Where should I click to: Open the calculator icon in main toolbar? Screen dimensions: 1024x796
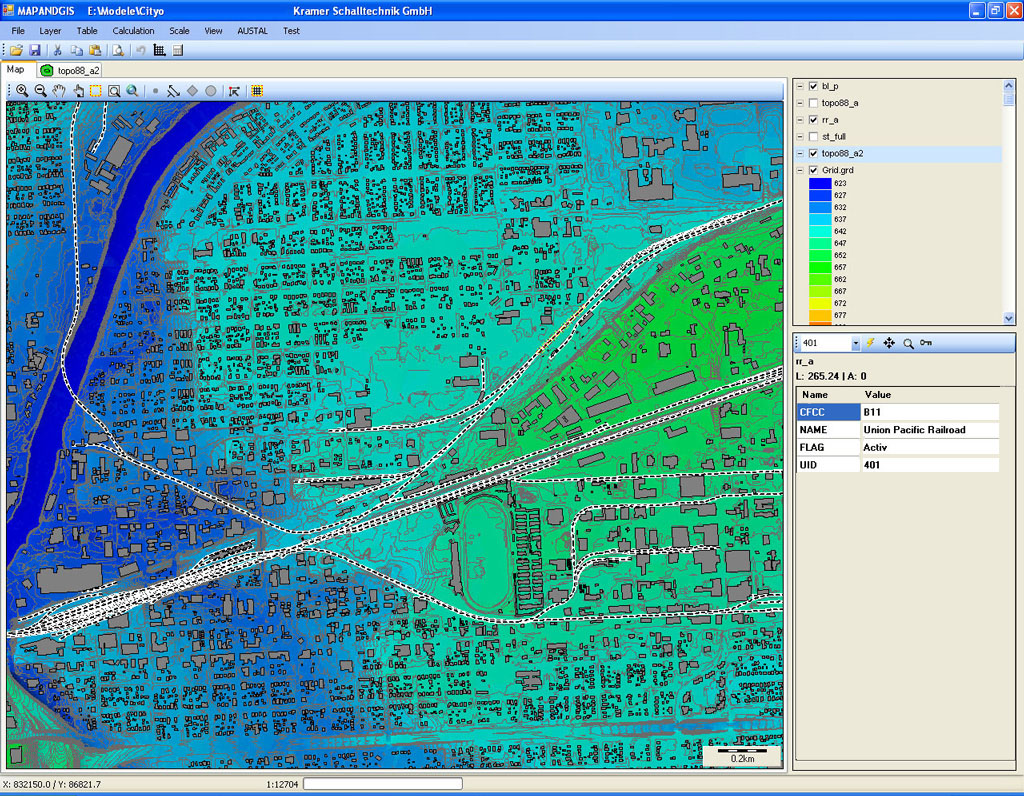pyautogui.click(x=178, y=50)
